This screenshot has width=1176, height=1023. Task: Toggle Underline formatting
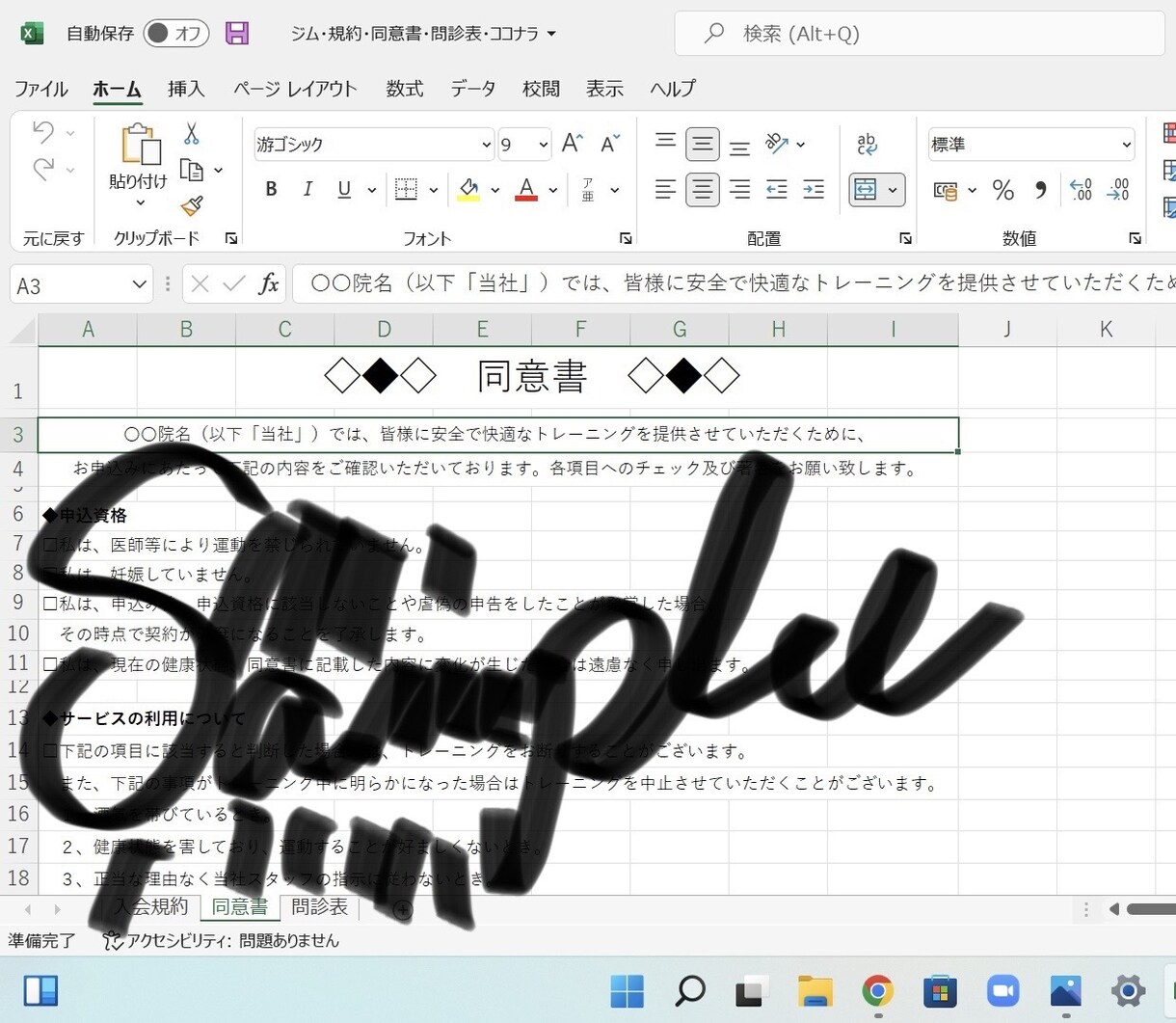(344, 189)
